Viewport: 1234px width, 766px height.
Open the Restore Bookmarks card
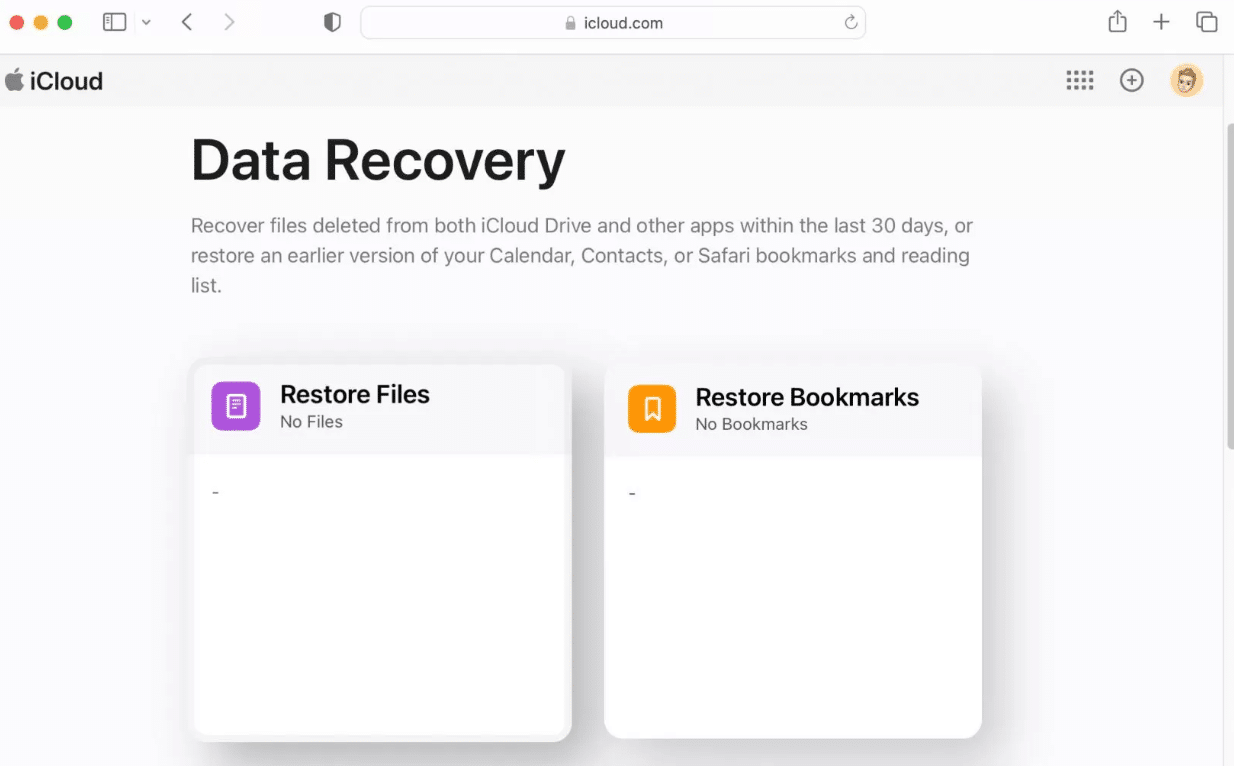point(793,550)
